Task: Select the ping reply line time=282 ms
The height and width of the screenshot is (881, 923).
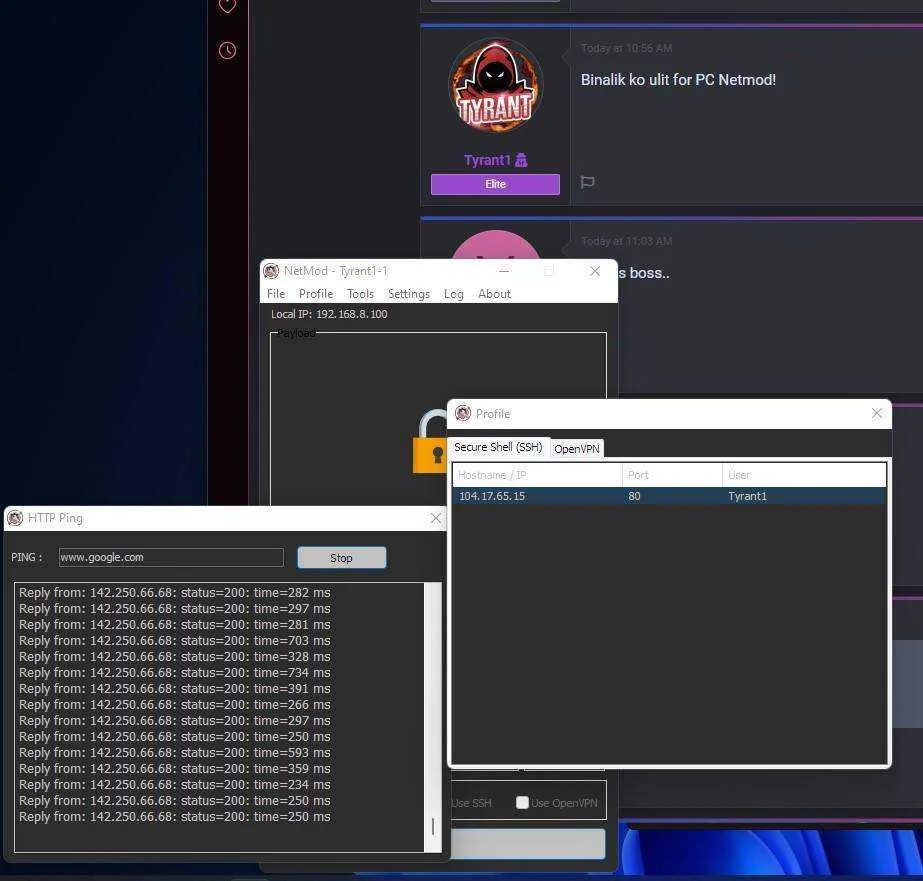Action: (175, 593)
